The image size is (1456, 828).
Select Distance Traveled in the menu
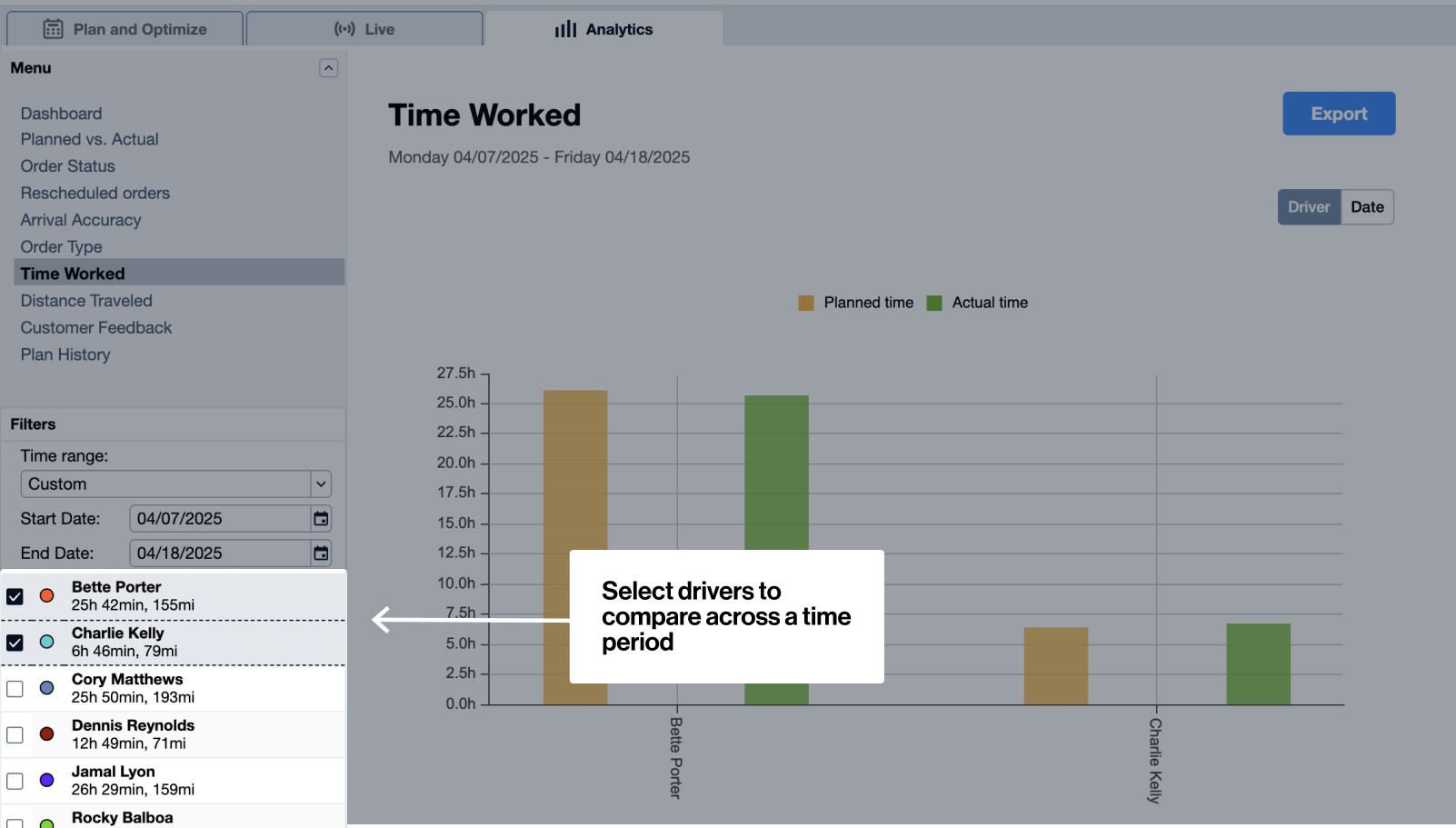tap(86, 300)
